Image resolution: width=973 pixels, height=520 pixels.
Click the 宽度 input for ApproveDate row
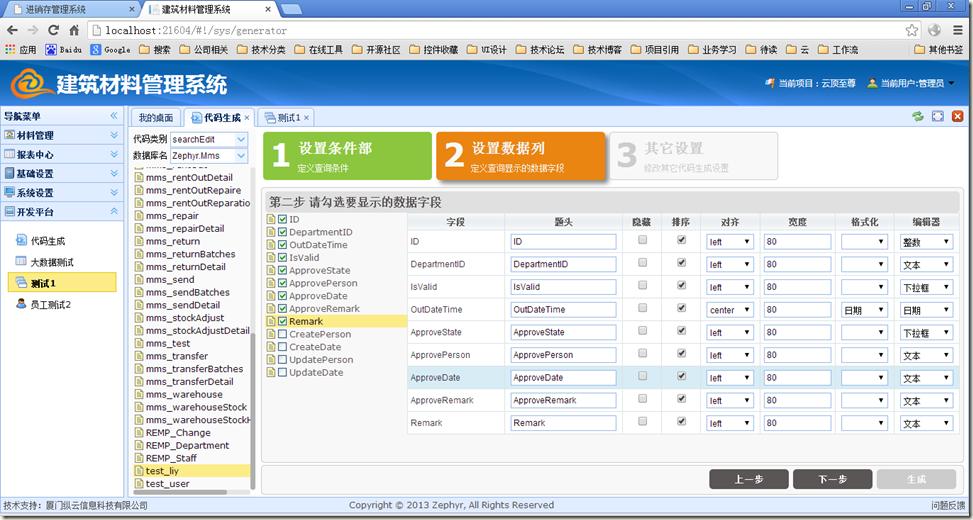pyautogui.click(x=797, y=378)
